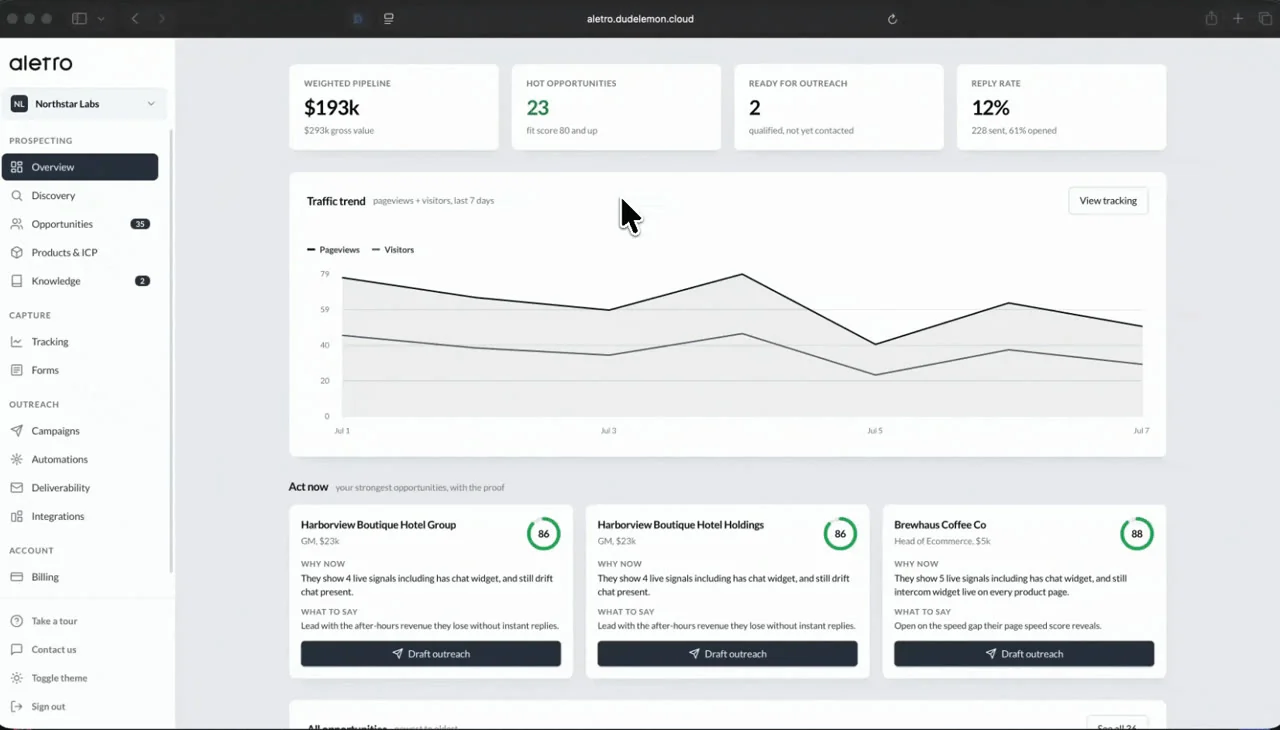Viewport: 1280px width, 730px height.
Task: Click the browser tab overview icon
Action: 1265,19
